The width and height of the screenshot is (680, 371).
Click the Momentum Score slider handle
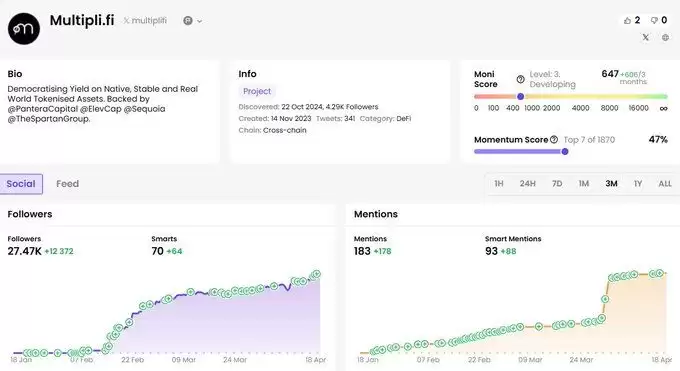pos(565,151)
